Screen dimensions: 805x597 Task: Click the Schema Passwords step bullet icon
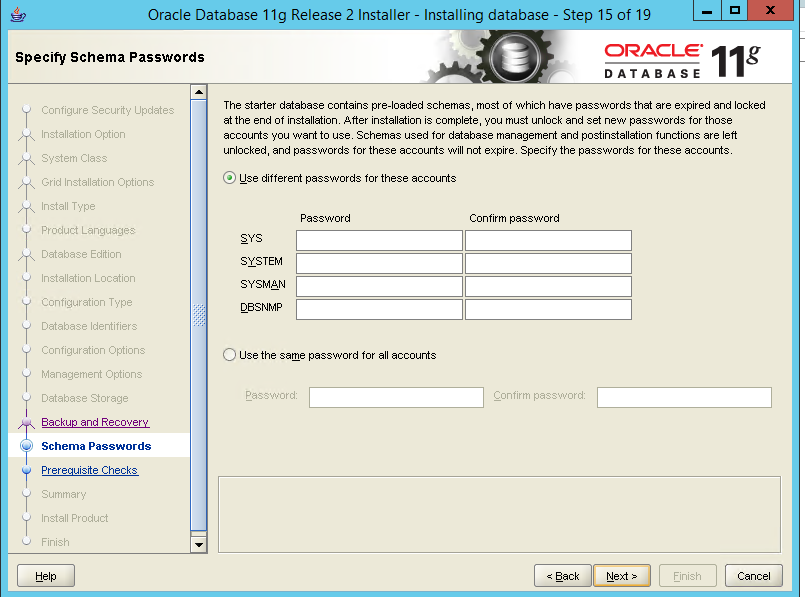[27, 446]
